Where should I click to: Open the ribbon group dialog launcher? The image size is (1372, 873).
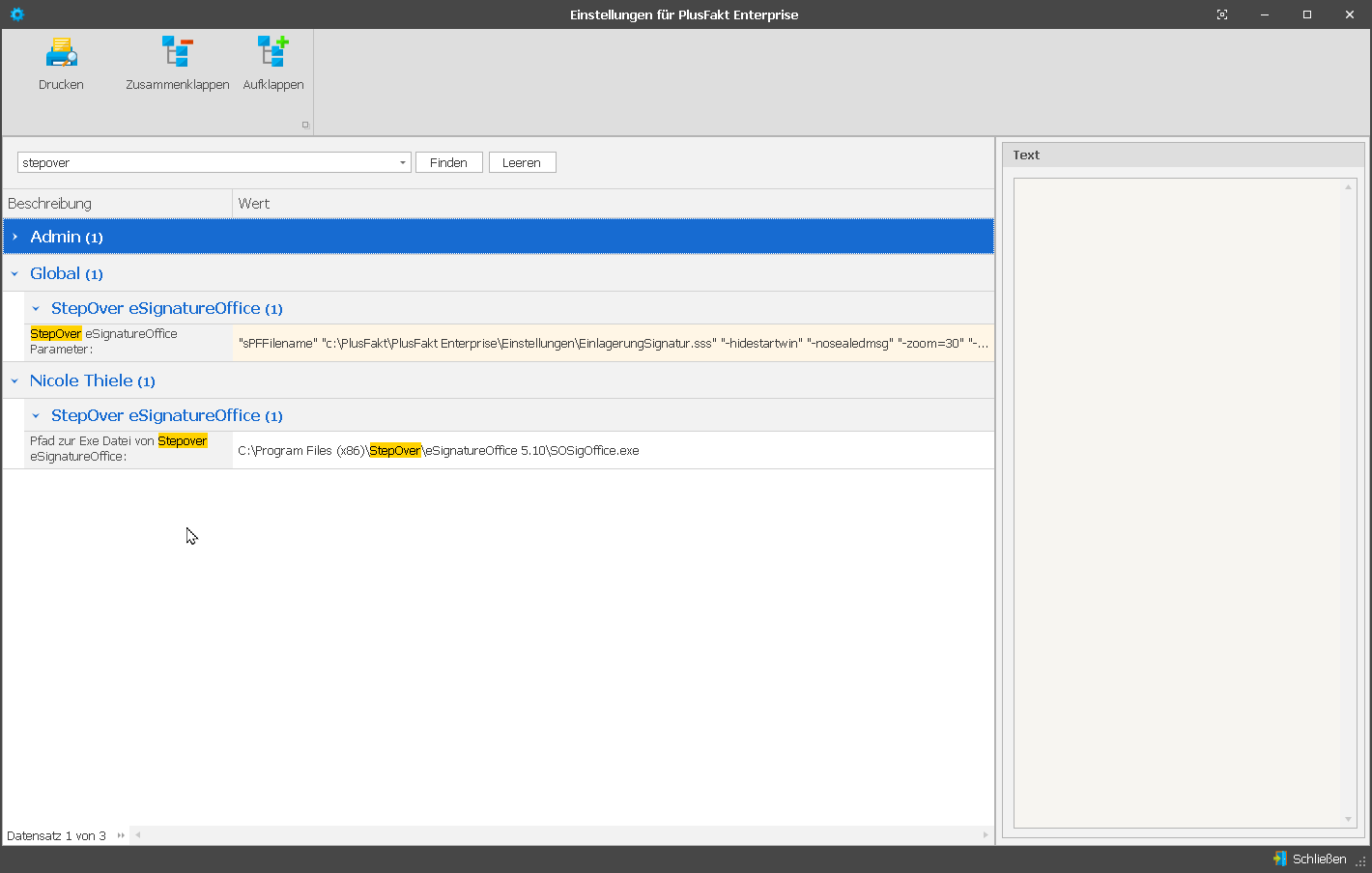(305, 125)
